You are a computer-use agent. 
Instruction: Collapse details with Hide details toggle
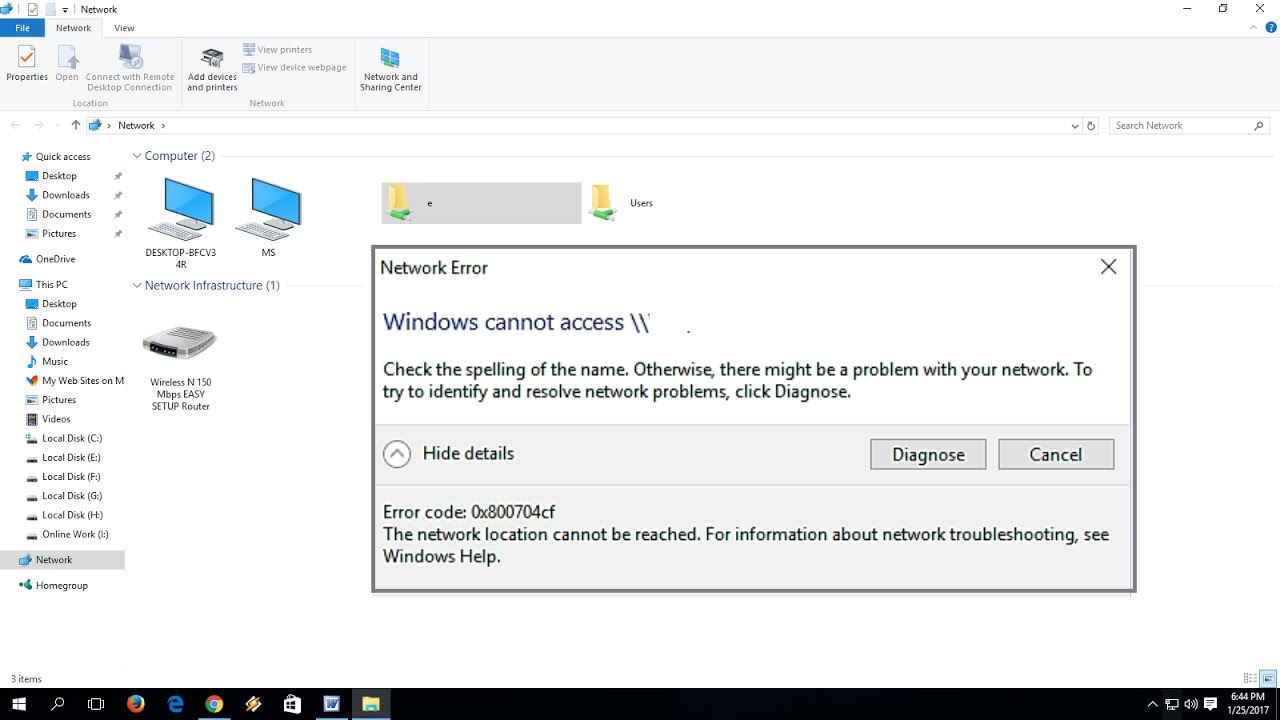coord(449,454)
